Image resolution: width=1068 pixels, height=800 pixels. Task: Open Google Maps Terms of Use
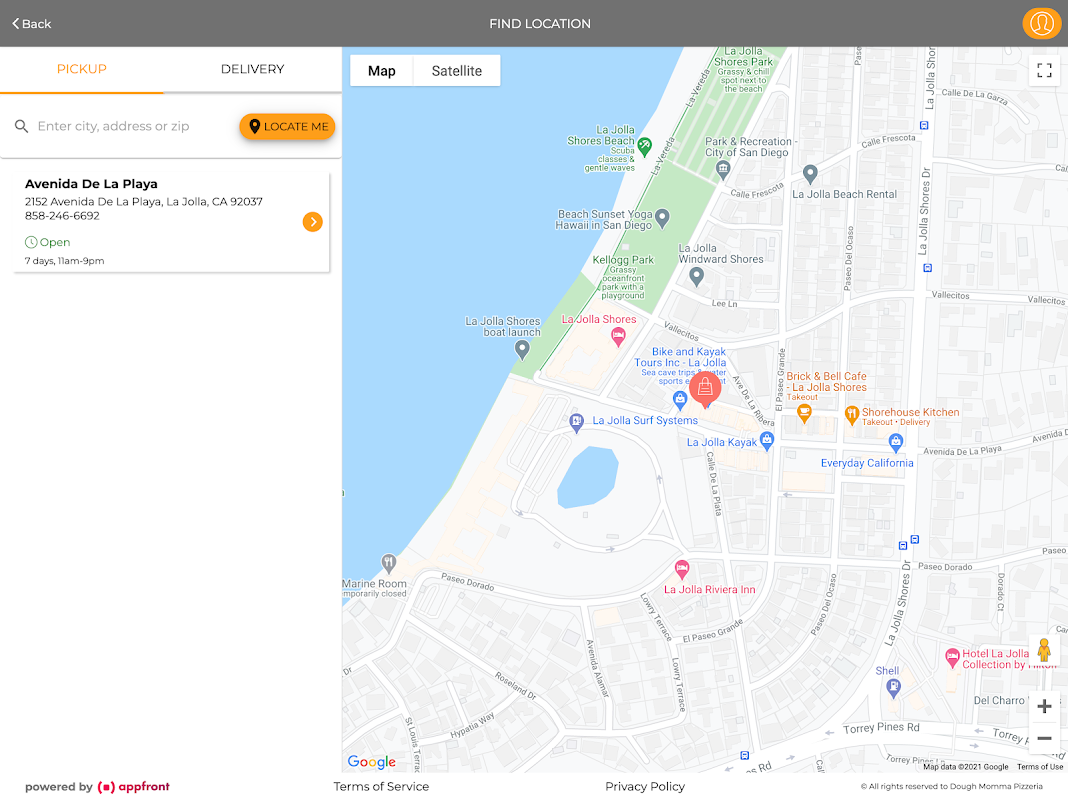[x=1039, y=767]
